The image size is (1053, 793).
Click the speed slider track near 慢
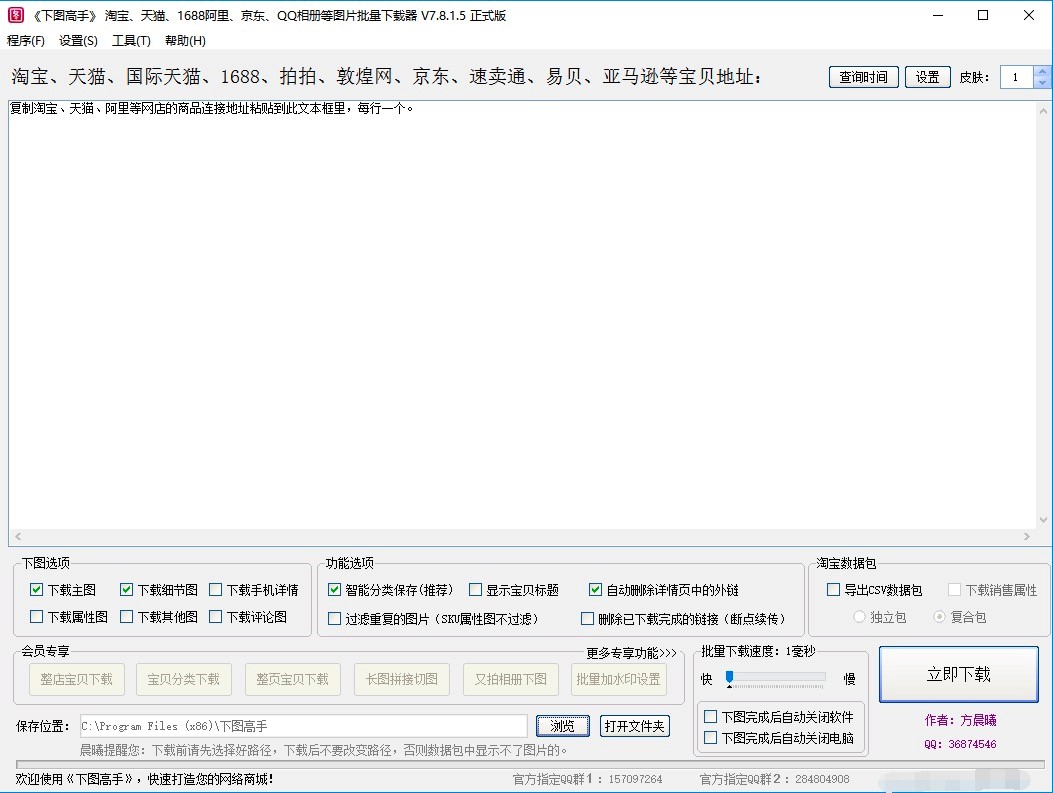[x=819, y=677]
